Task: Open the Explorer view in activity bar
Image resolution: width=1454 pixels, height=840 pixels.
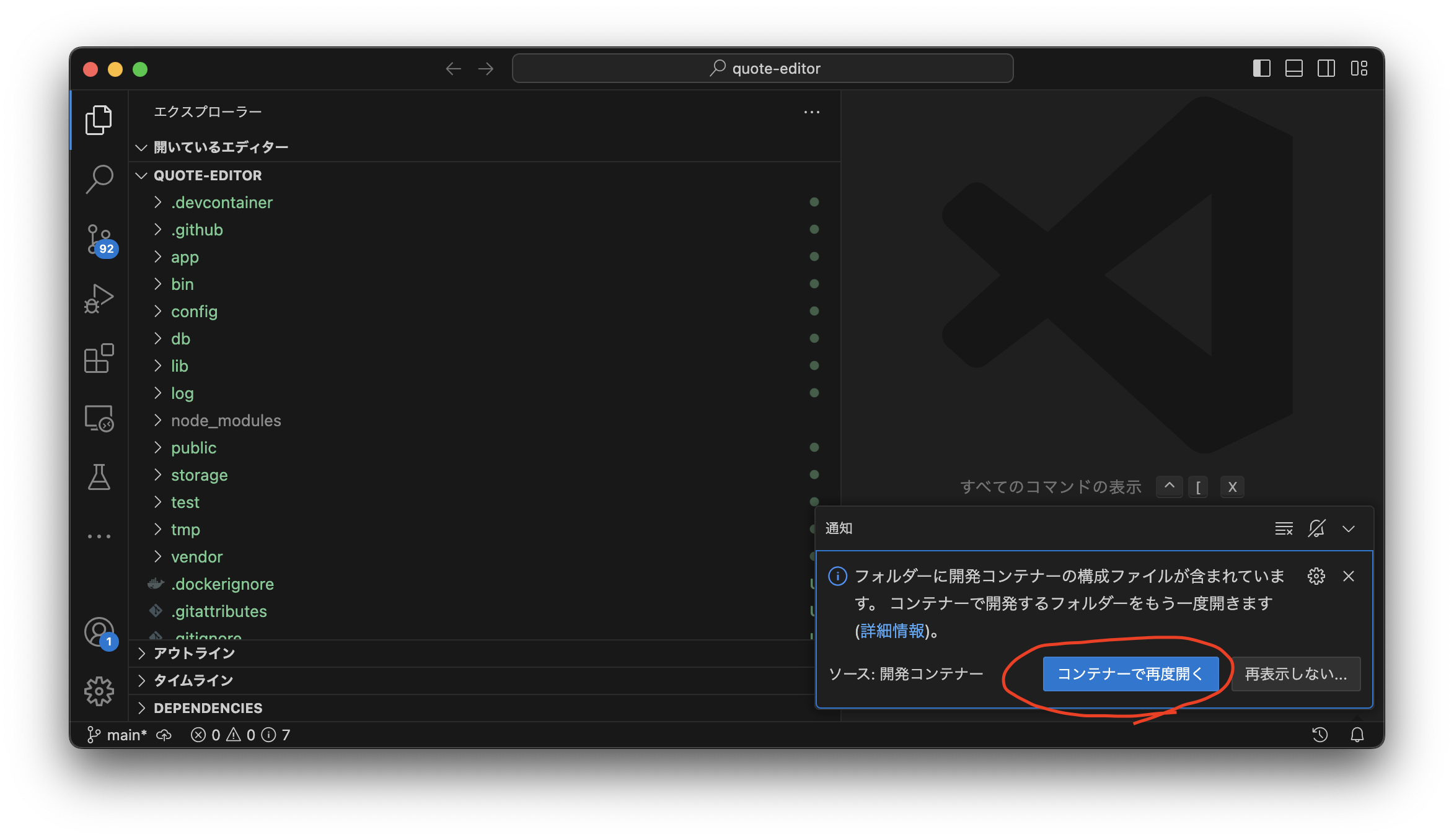Action: click(x=99, y=120)
